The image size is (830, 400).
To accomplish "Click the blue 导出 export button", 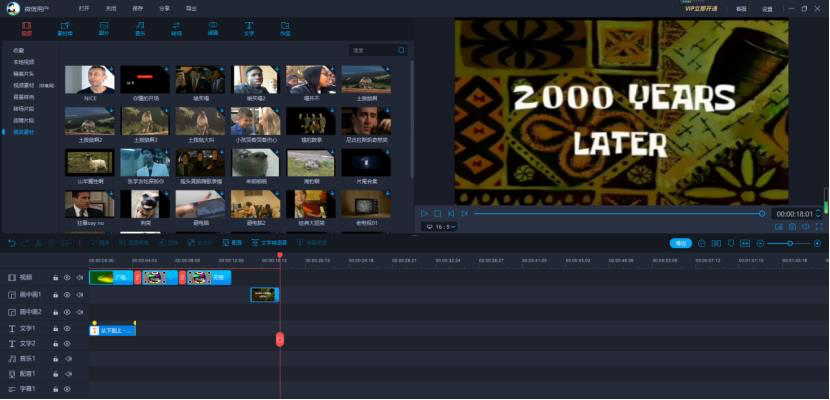I will [x=681, y=243].
